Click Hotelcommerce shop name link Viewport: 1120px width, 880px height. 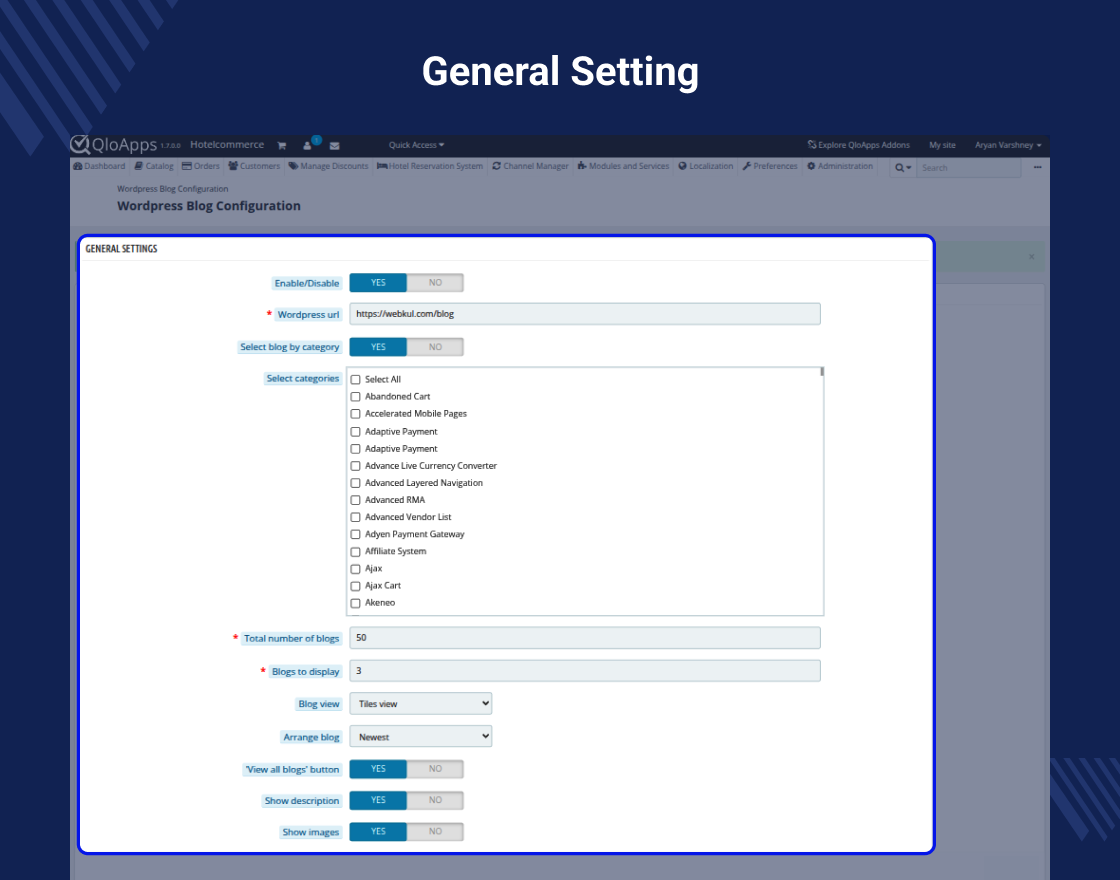click(227, 144)
